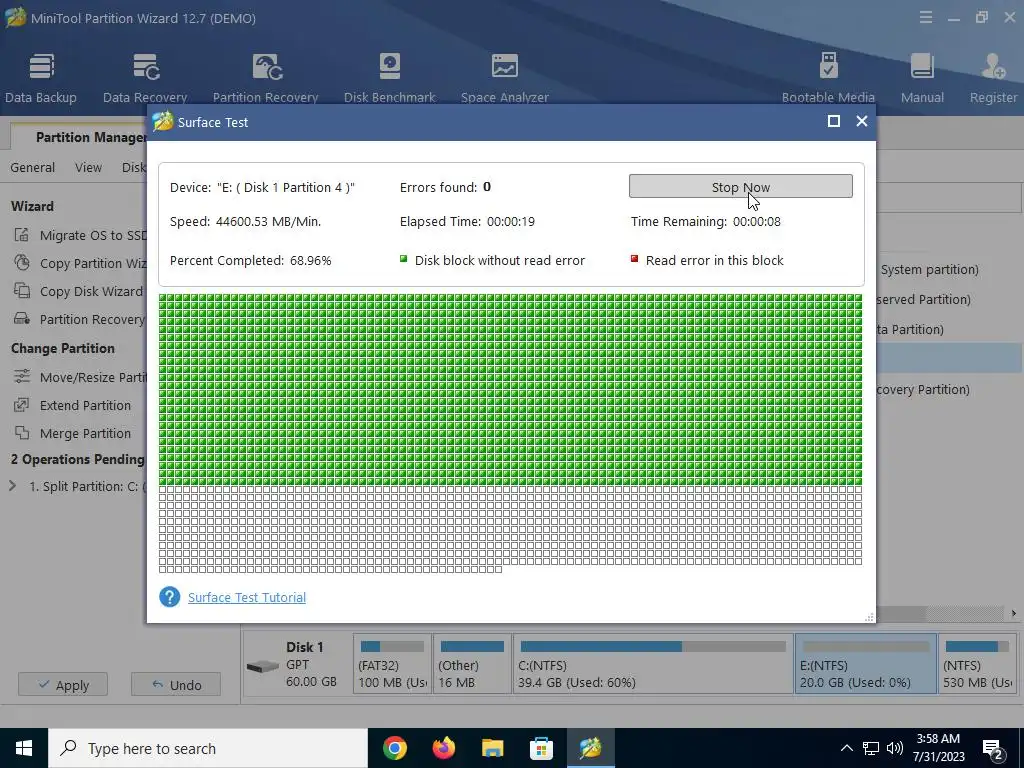Show hidden system tray icons
This screenshot has height=768, width=1024.
pos(846,748)
